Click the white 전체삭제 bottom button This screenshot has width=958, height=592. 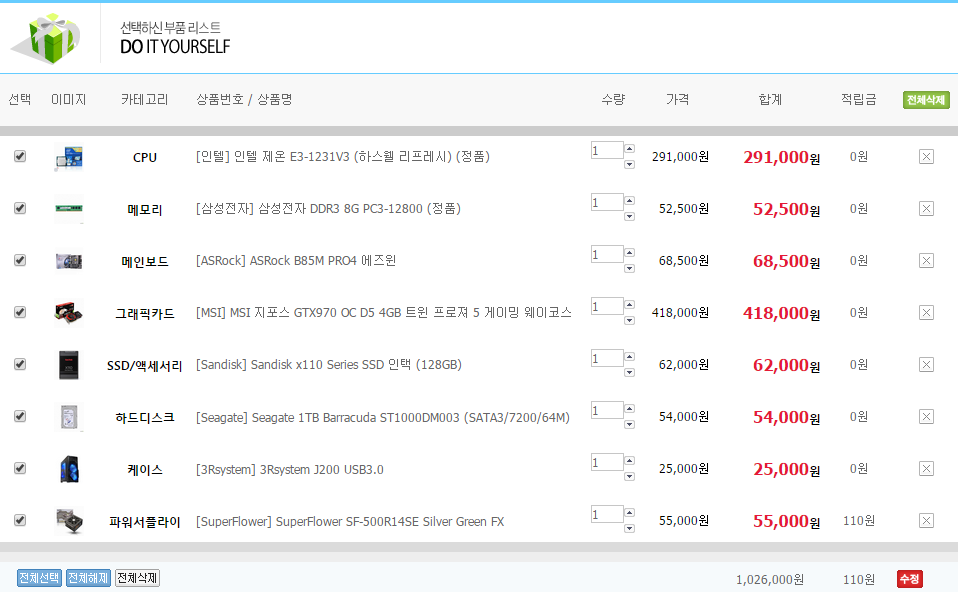click(x=137, y=578)
